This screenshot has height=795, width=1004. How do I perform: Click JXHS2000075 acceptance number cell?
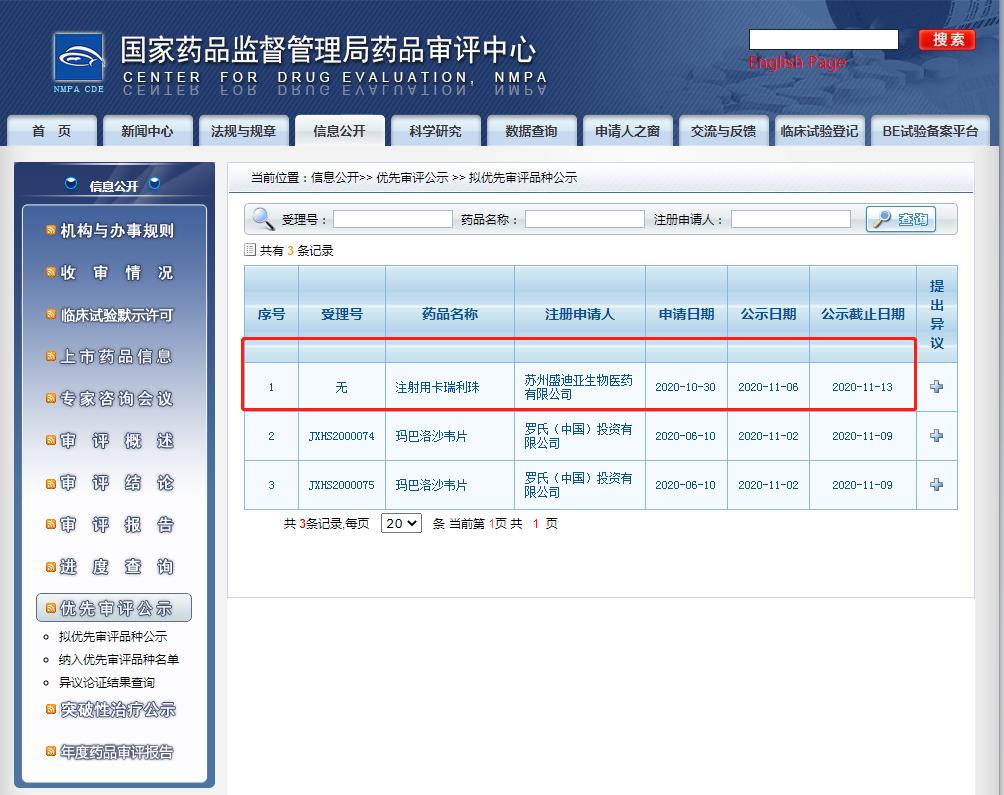pos(341,485)
